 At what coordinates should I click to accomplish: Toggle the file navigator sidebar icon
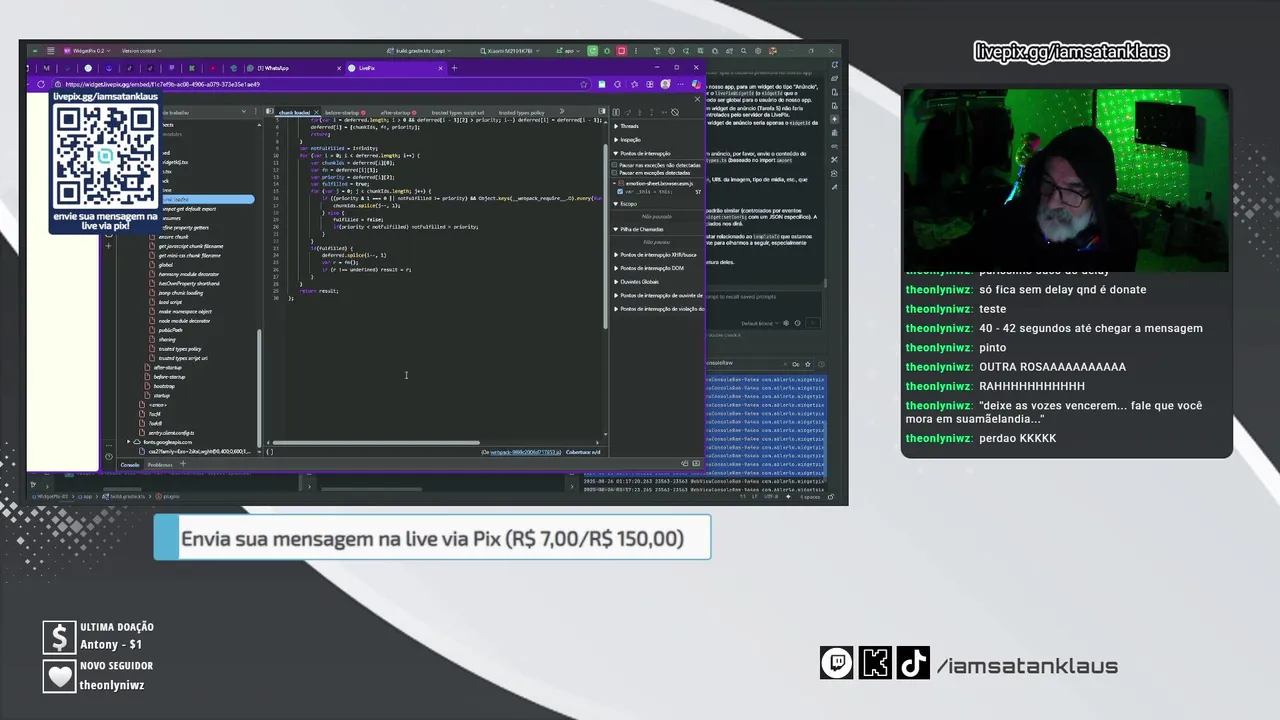coord(271,112)
